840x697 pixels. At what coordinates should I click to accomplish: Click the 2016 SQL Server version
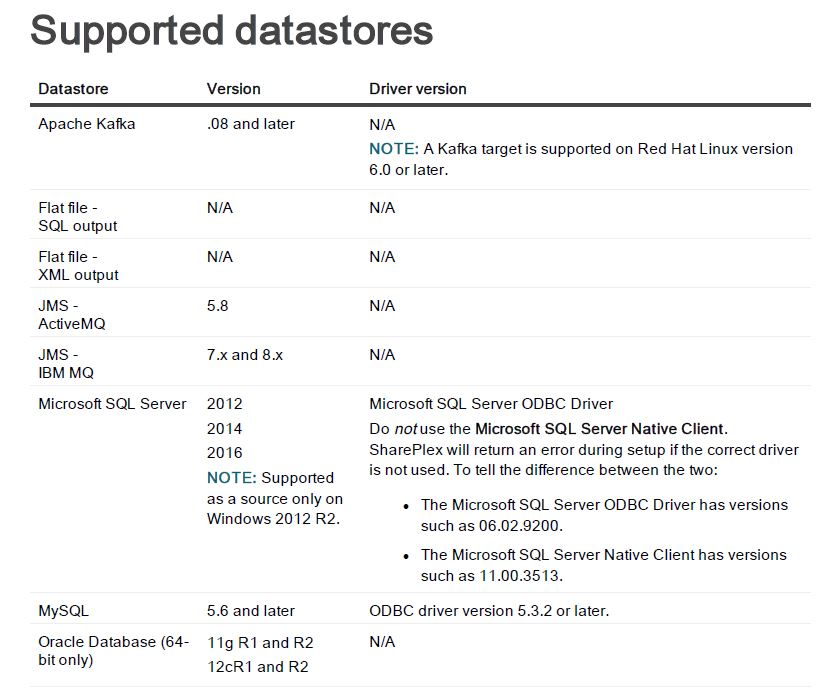224,453
